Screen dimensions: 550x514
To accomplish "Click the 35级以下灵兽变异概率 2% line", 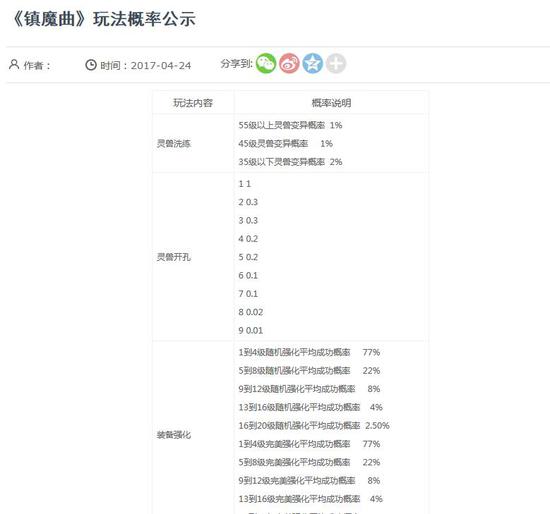I will 290,162.
